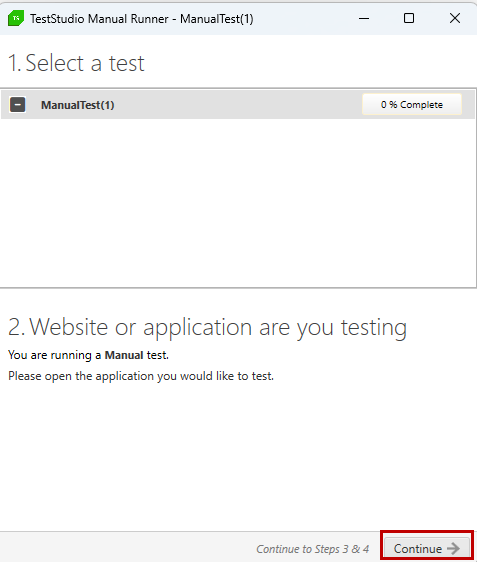Click the 0 % Complete progress badge
477x562 pixels.
tap(412, 104)
